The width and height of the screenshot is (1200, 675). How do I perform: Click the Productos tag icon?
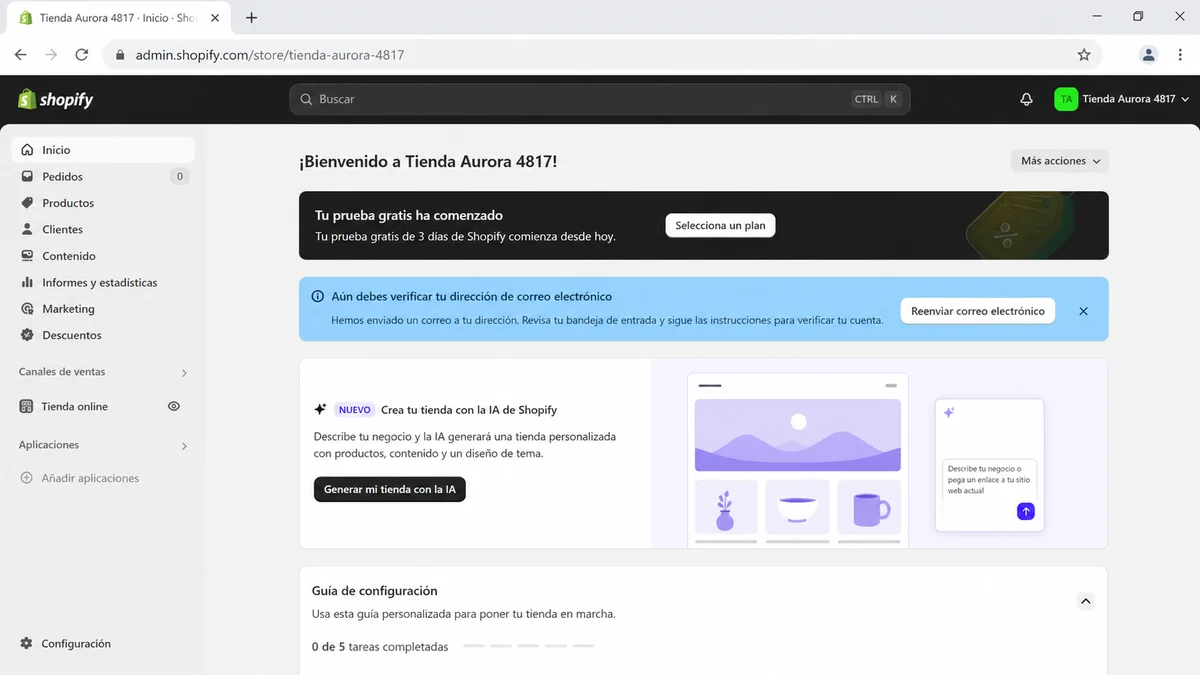point(27,203)
